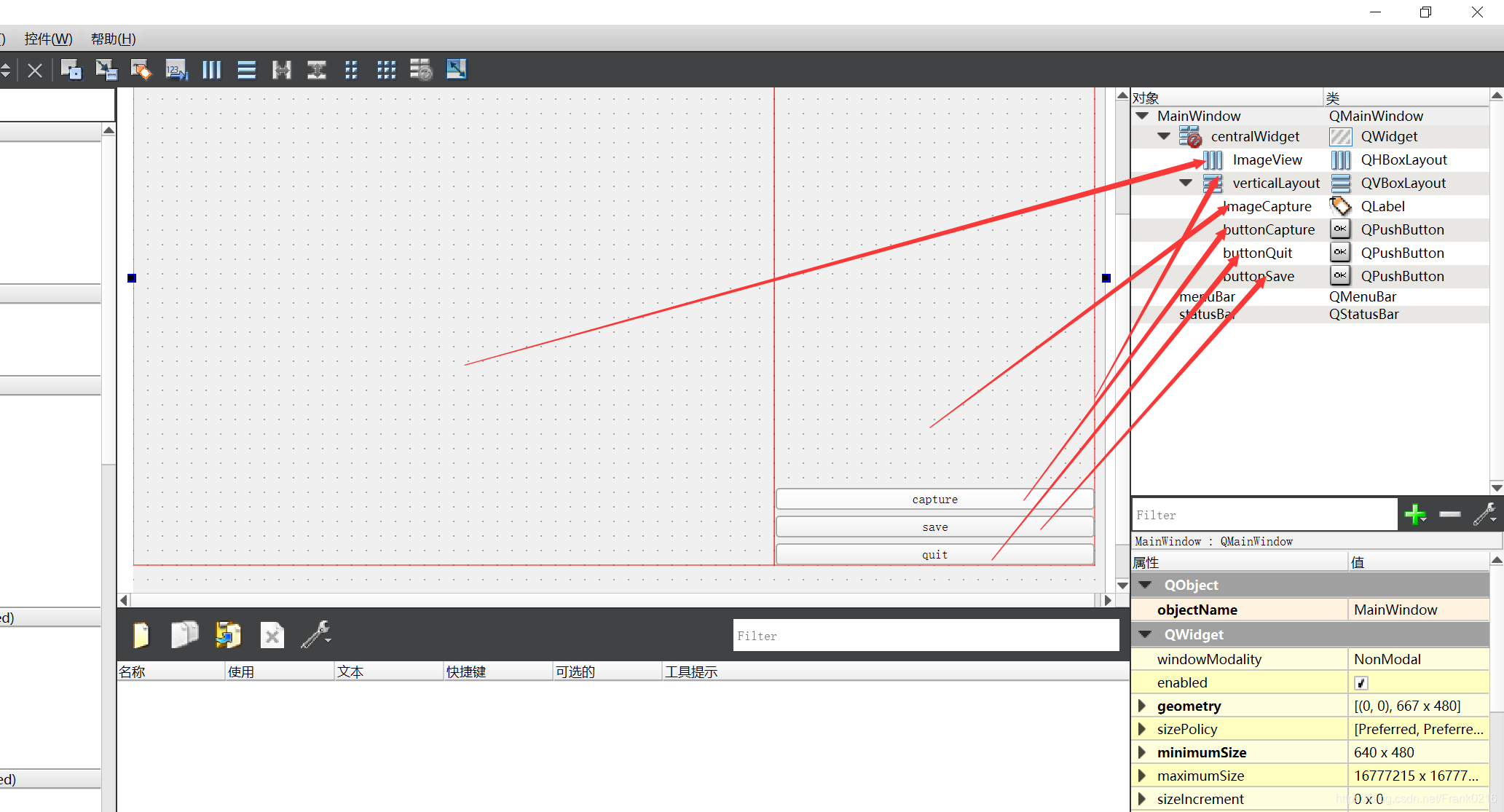Open property editor wrench settings
This screenshot has height=812, width=1504.
1485,514
